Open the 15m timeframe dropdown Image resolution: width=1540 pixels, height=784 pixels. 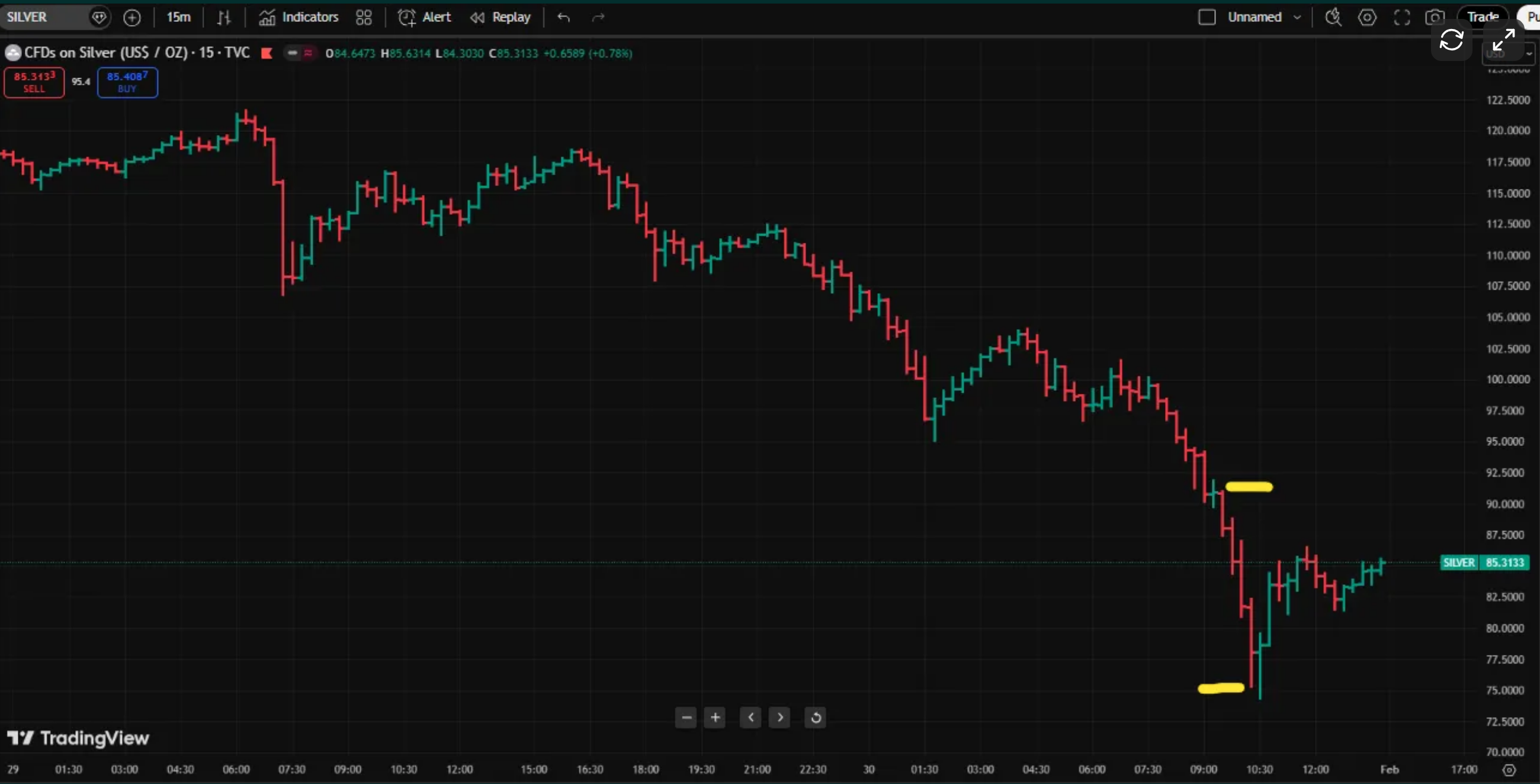(178, 17)
